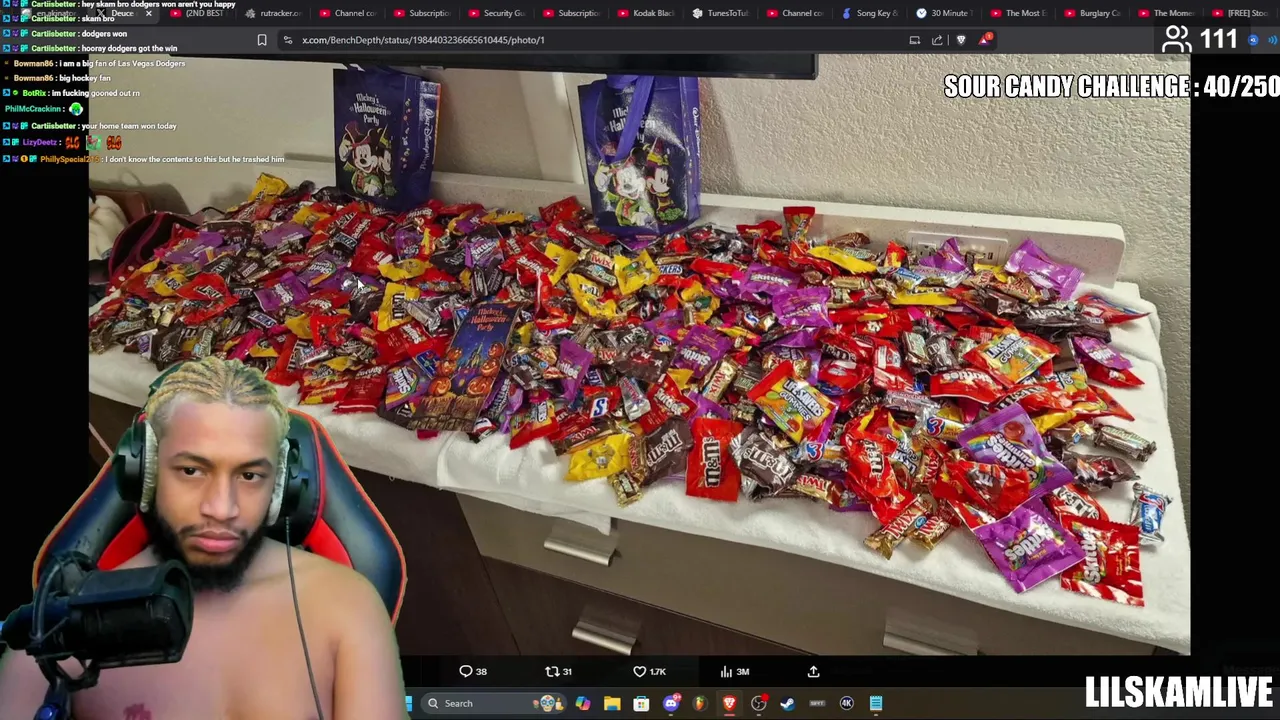This screenshot has width=1280, height=720.
Task: View post analytics showing 3M views
Action: (735, 671)
